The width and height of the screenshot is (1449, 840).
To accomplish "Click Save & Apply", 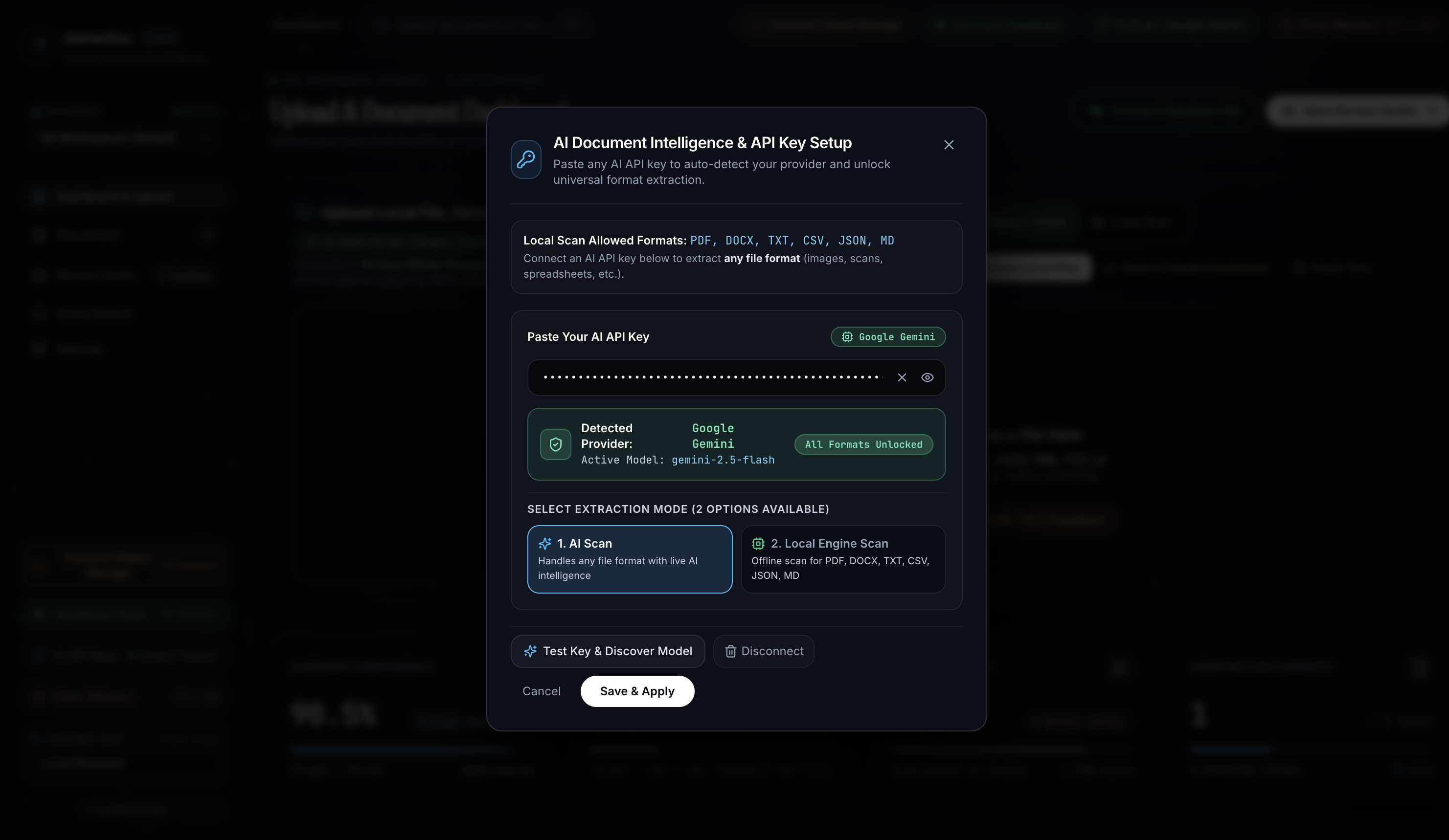I will (637, 691).
